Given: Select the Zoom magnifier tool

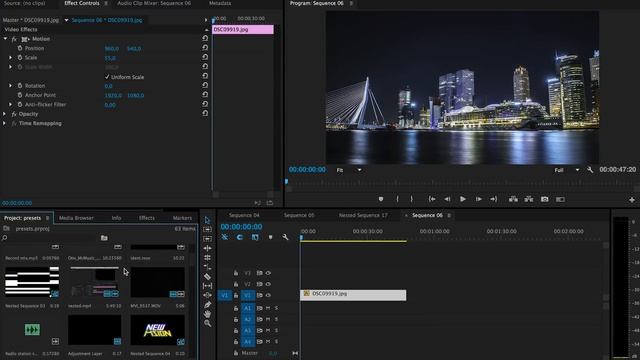Looking at the screenshot, I should tap(207, 323).
